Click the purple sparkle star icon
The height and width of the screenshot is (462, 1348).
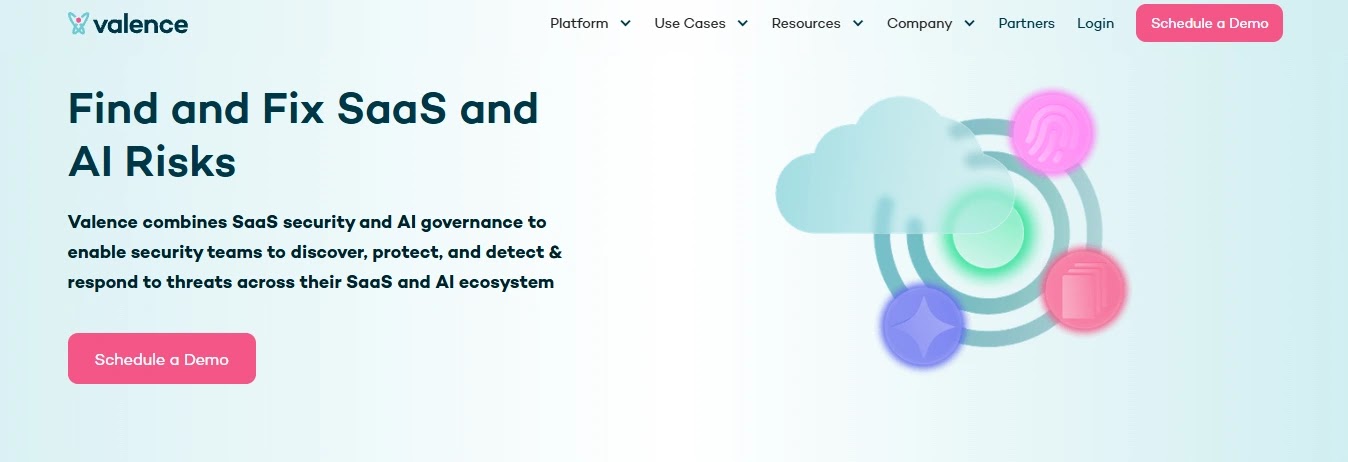tap(922, 325)
